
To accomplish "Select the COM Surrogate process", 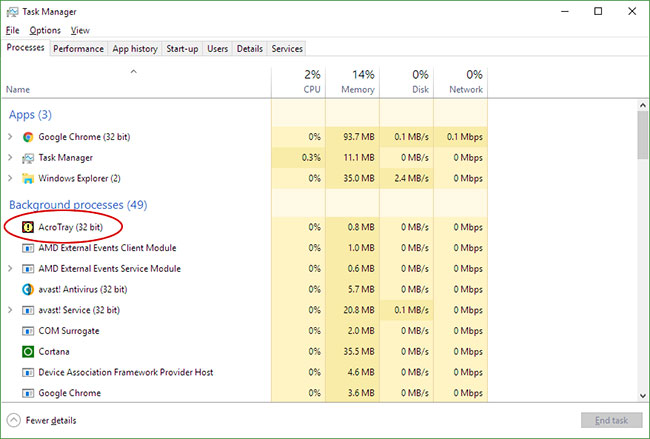I will (69, 331).
